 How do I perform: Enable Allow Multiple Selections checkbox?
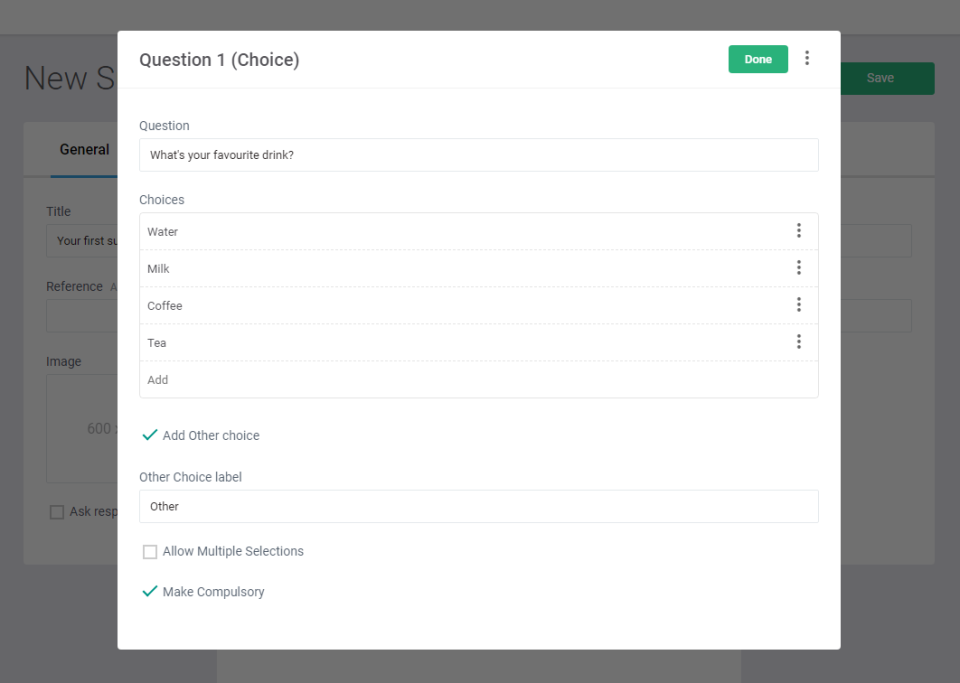(150, 551)
